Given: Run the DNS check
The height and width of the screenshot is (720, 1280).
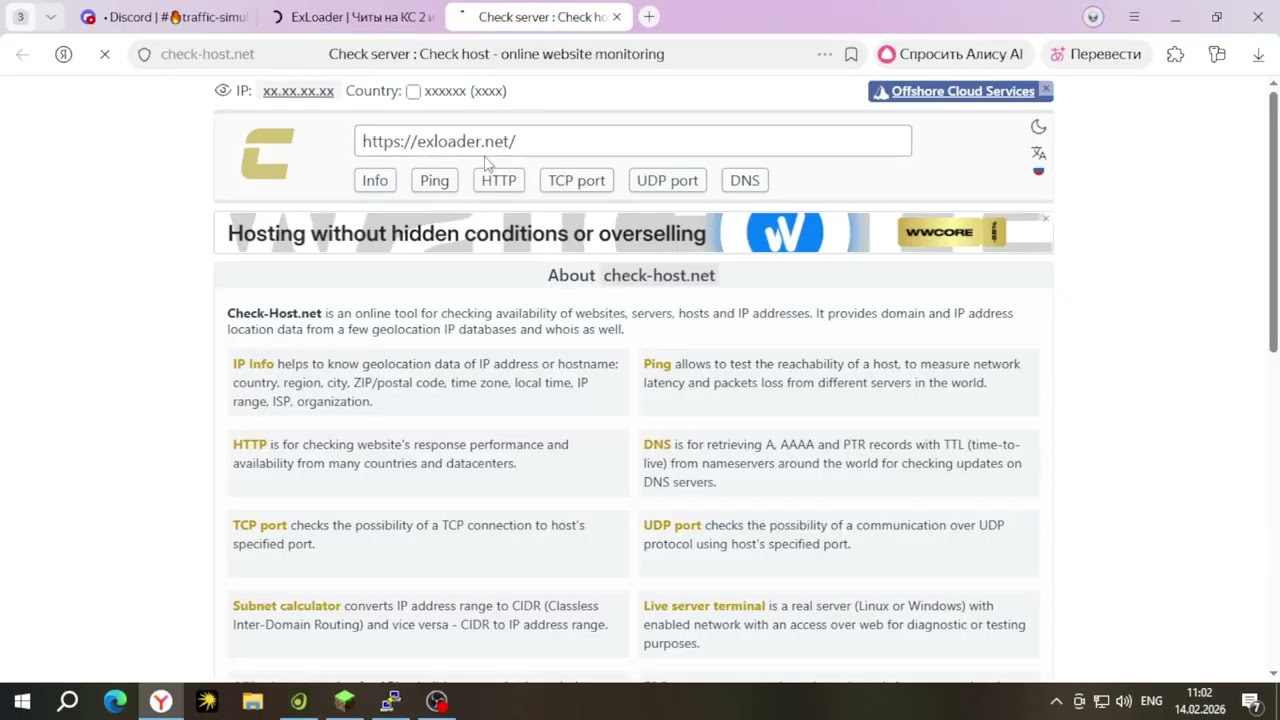Looking at the screenshot, I should (x=745, y=180).
